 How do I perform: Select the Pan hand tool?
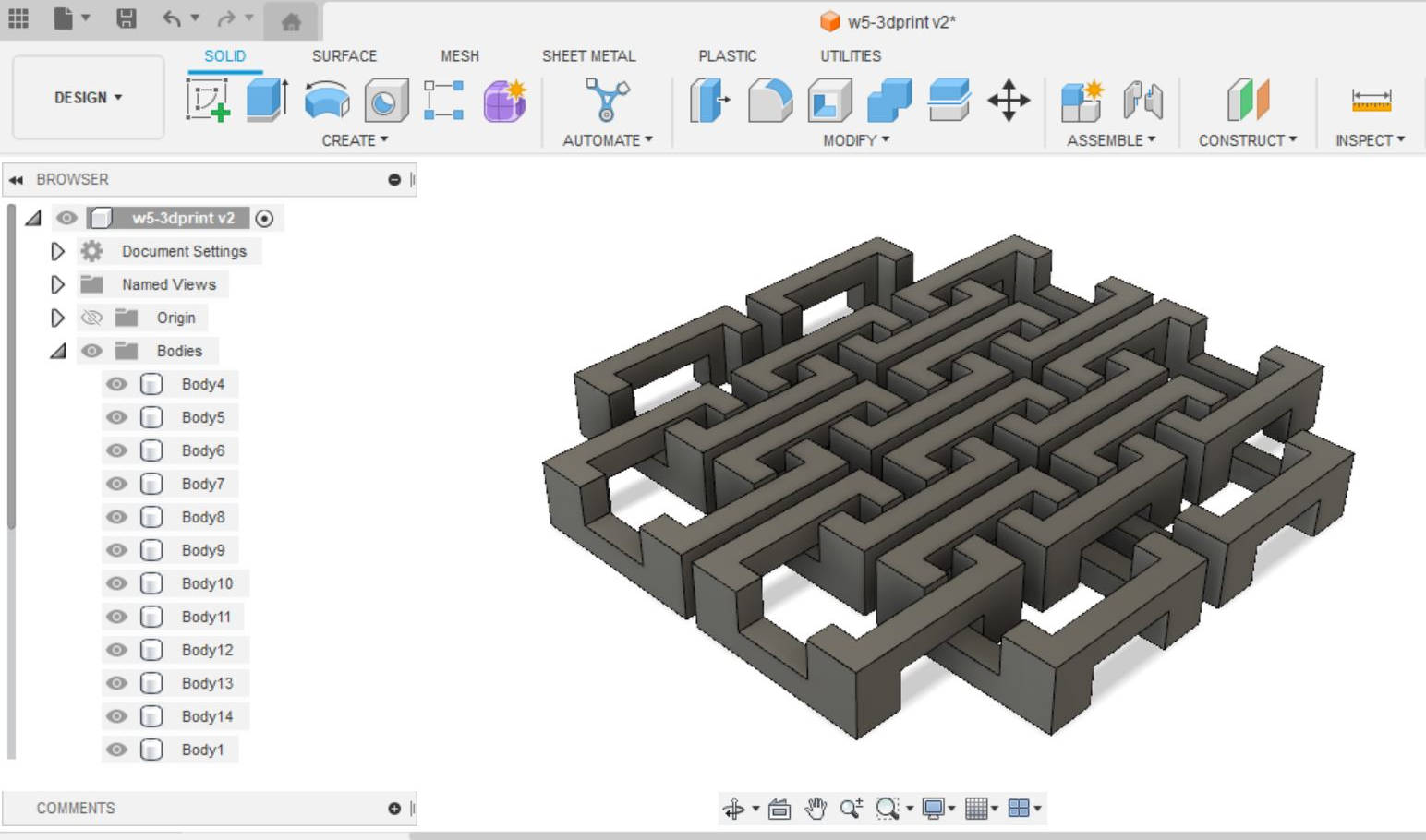(x=816, y=809)
